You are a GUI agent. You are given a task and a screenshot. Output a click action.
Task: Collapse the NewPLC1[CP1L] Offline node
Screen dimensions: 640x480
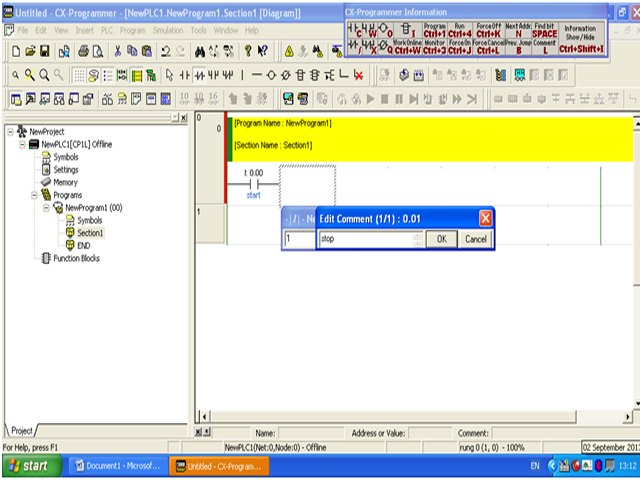tap(22, 144)
